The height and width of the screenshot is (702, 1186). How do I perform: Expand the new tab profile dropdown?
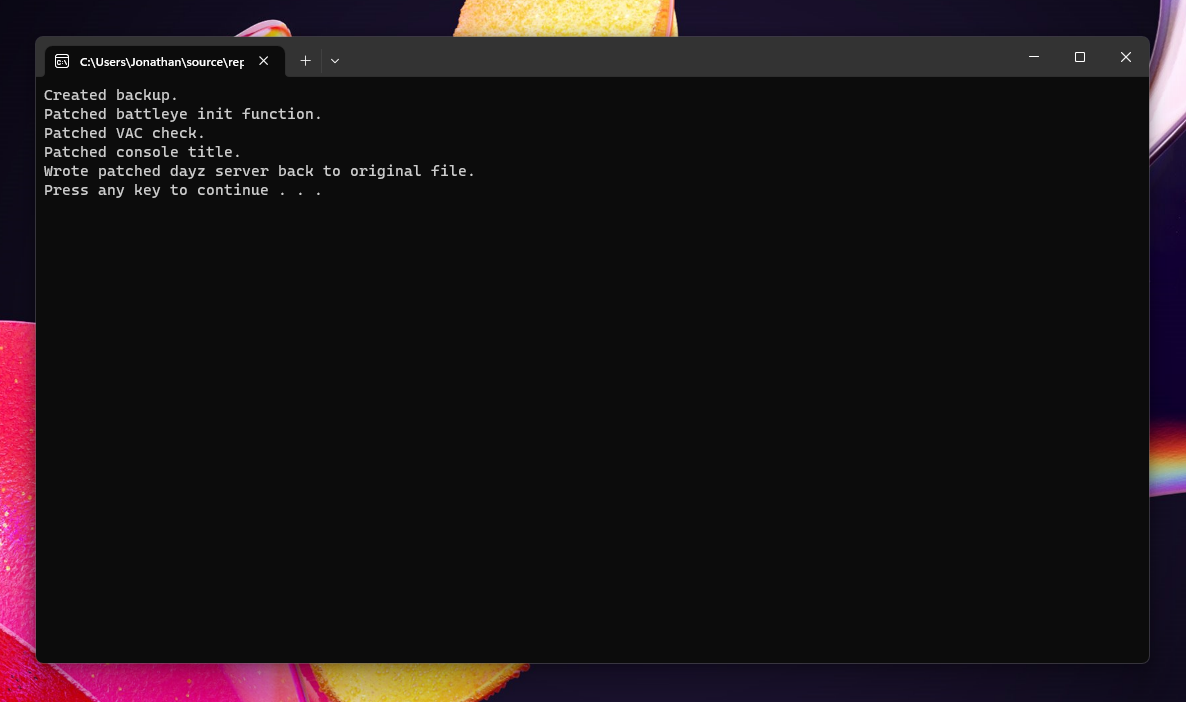[335, 61]
